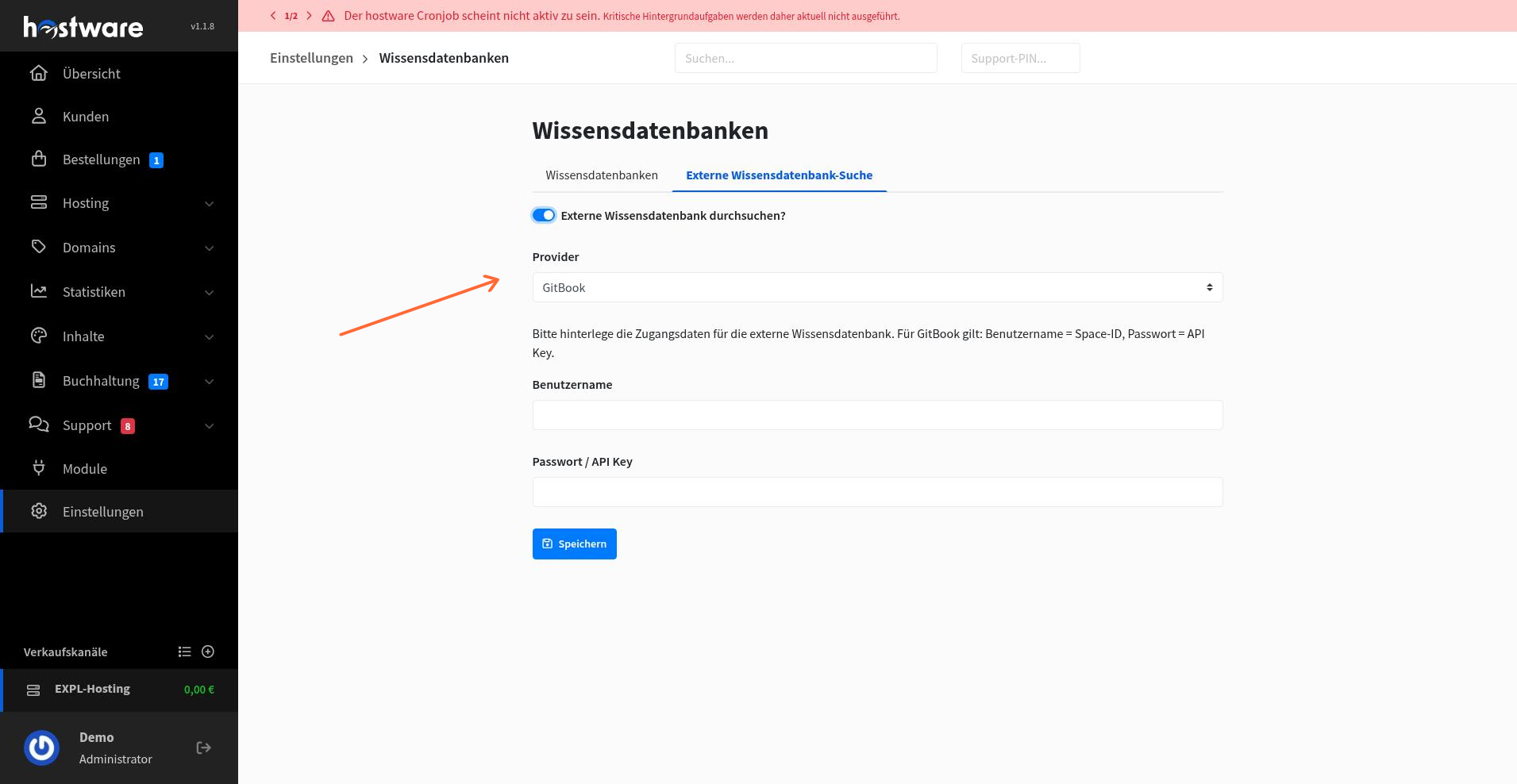Toggle Externe Wissensdatenbank durchsuchen switch

(x=544, y=215)
